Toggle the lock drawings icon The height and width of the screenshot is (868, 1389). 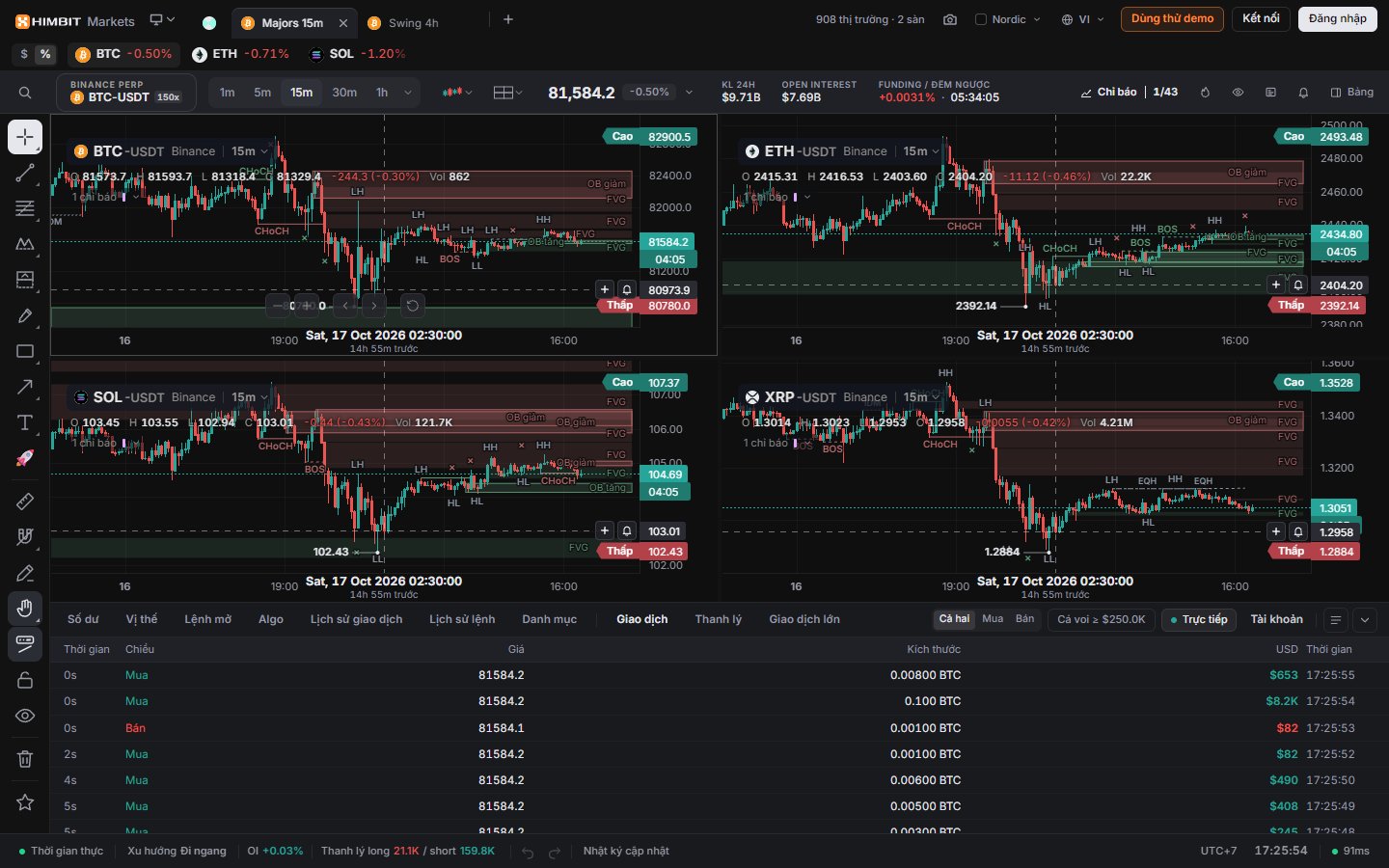coord(25,680)
